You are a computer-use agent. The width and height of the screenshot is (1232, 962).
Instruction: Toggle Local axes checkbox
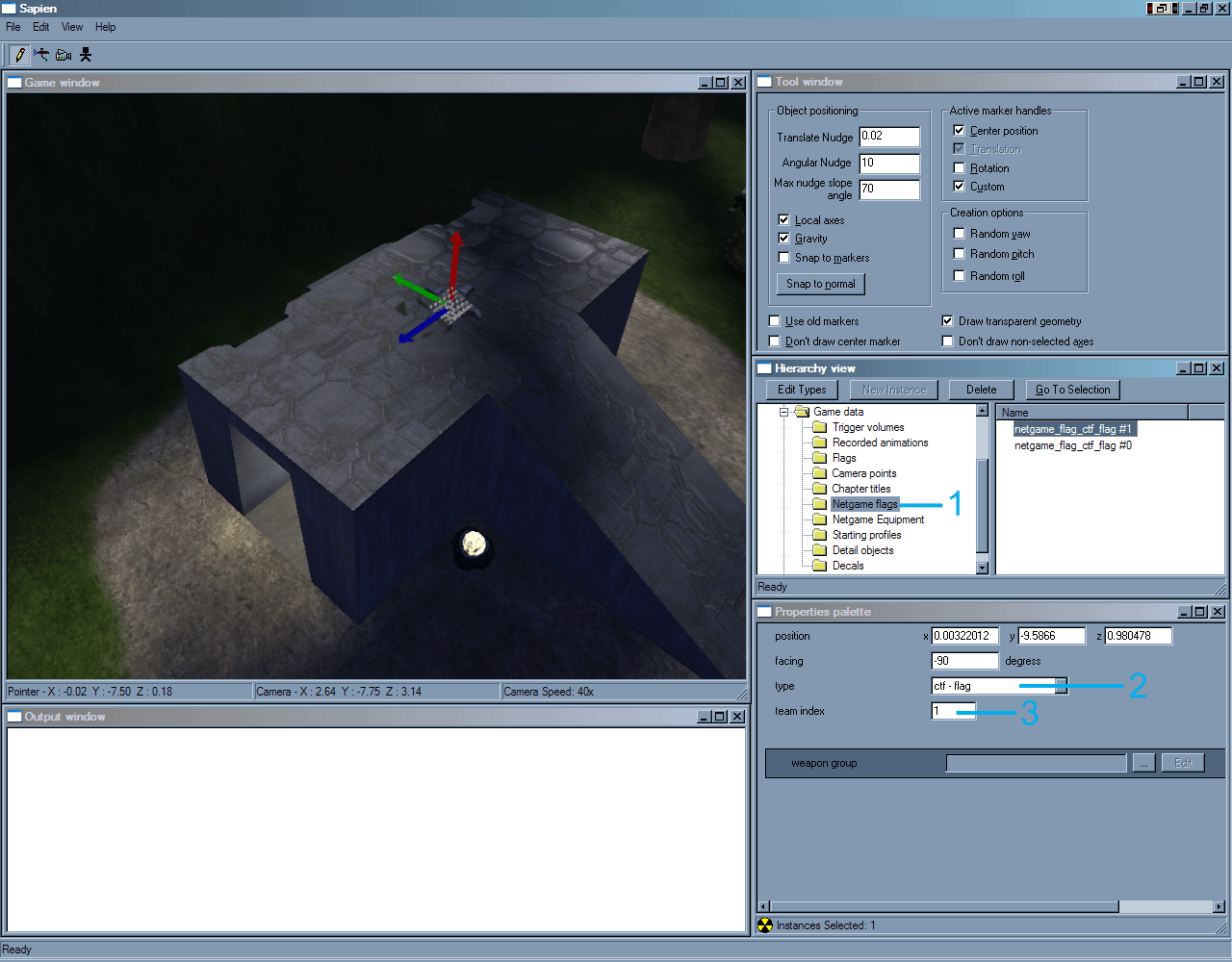click(783, 219)
